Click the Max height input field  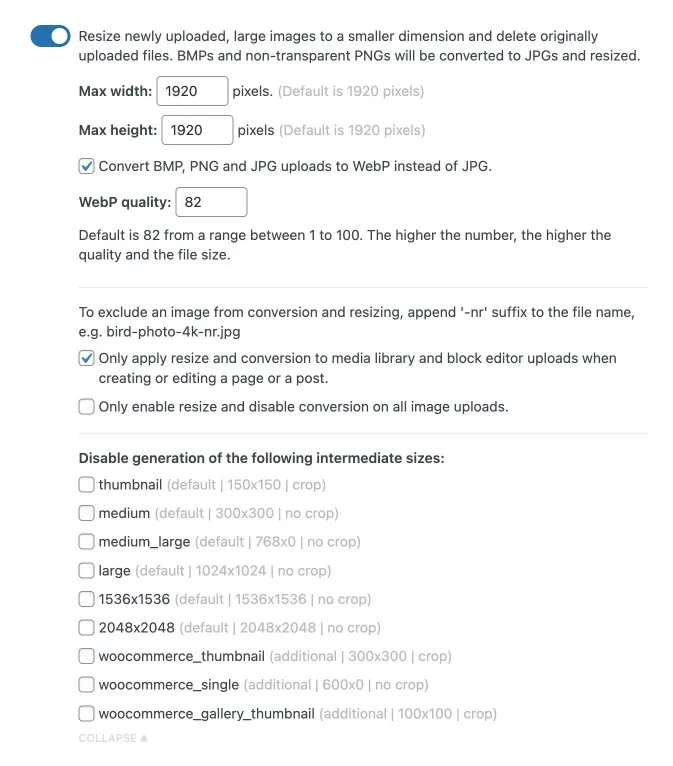[197, 130]
